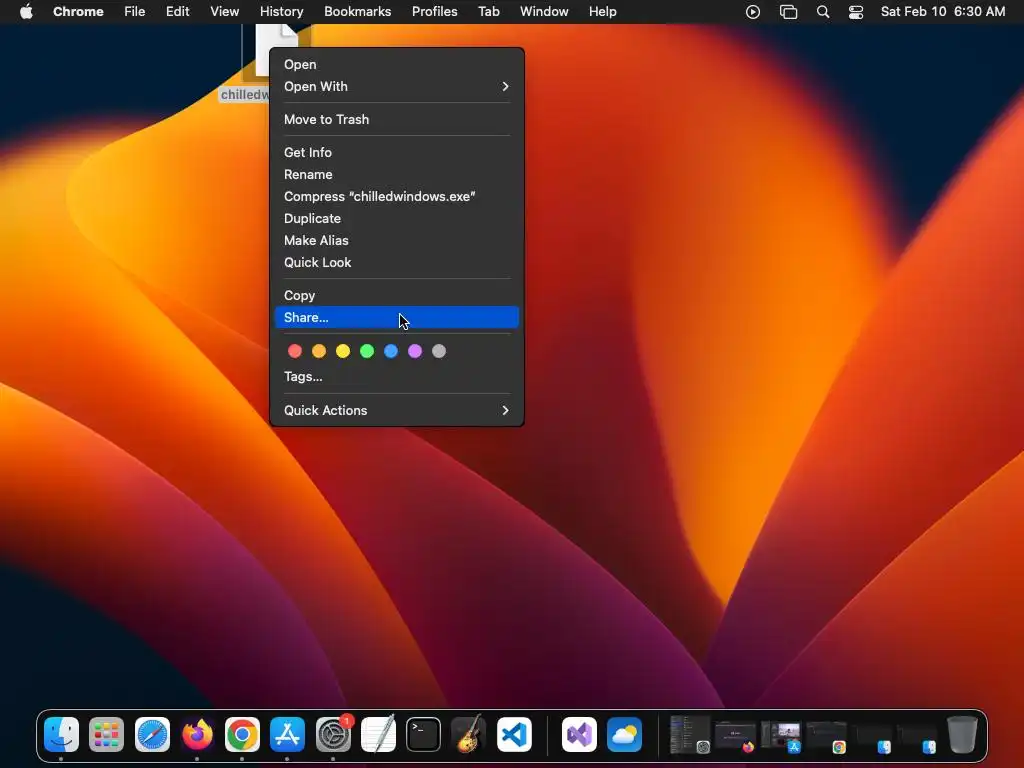This screenshot has width=1024, height=768.
Task: Open purple Visual Studio dock icon
Action: (579, 735)
